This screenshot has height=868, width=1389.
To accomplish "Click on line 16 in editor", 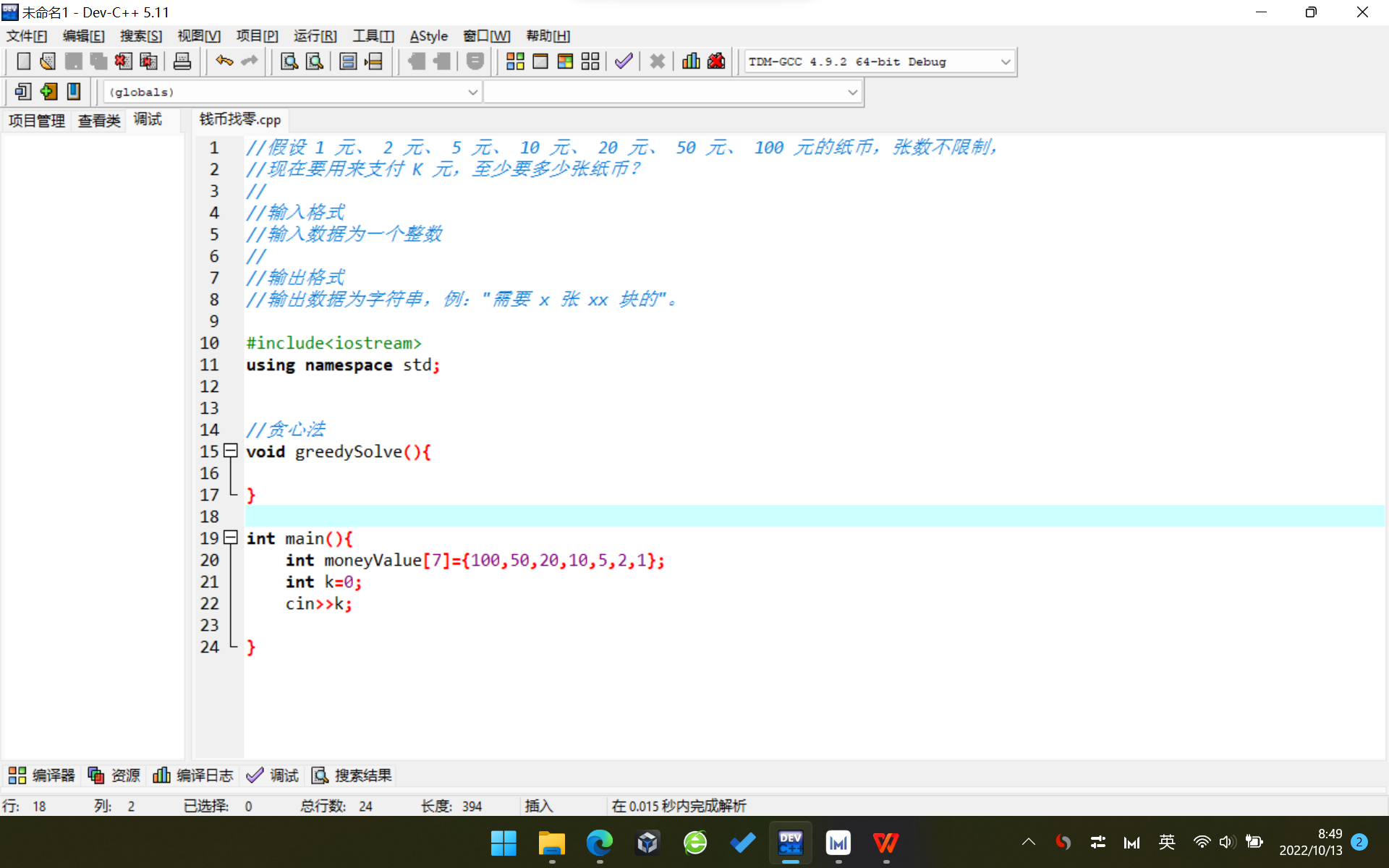I will click(x=506, y=473).
